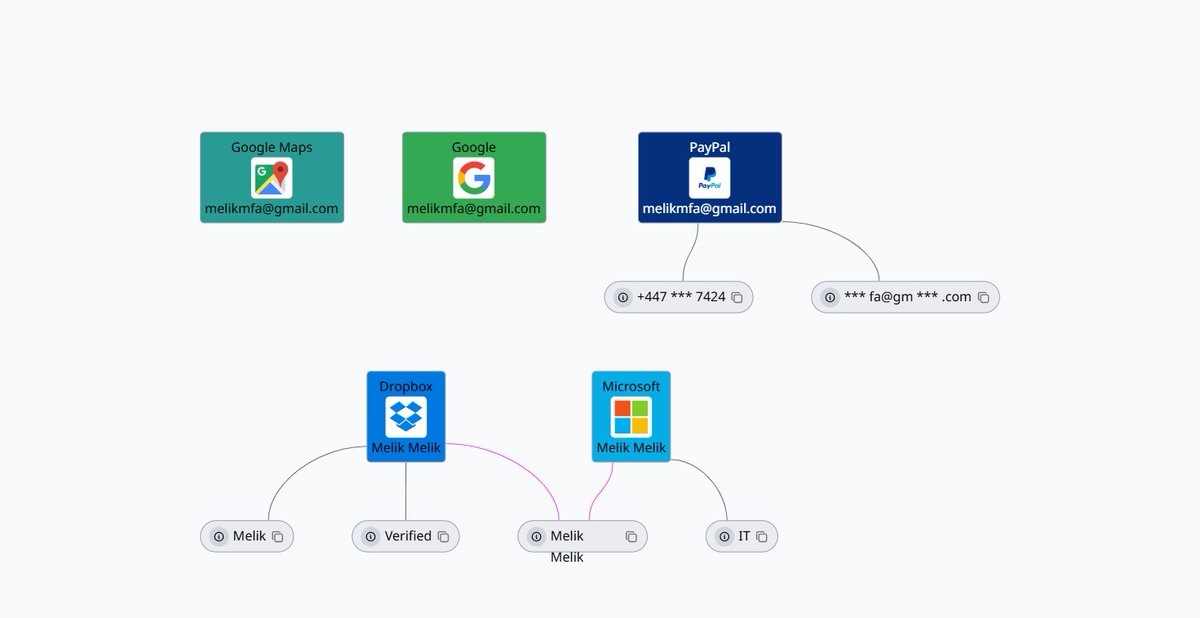Select the Dropbox card title
Image resolution: width=1200 pixels, height=618 pixels.
(x=406, y=386)
